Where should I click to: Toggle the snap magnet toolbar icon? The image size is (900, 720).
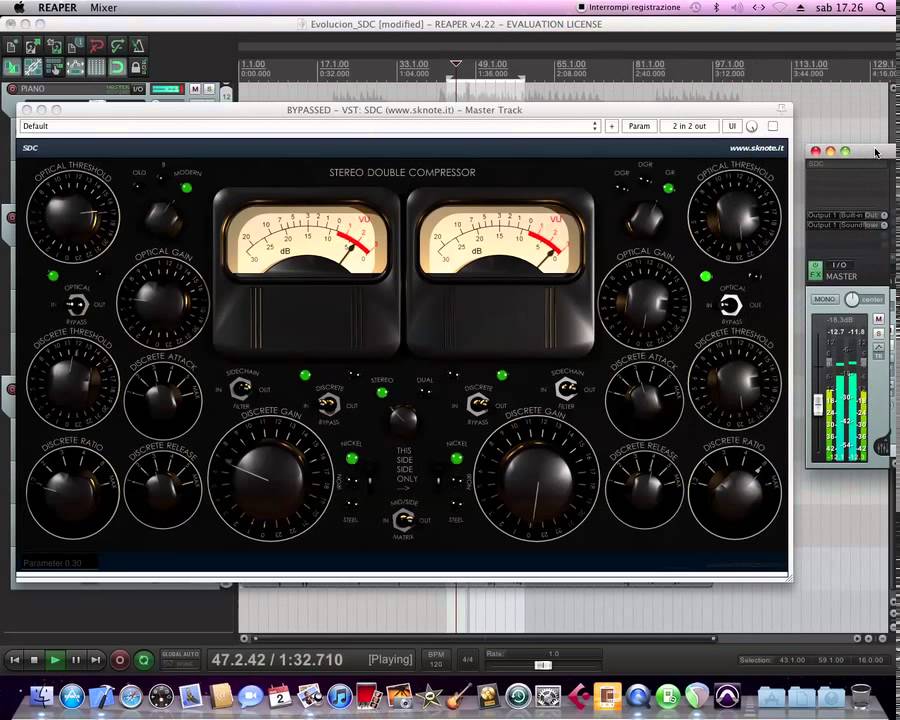[x=117, y=67]
